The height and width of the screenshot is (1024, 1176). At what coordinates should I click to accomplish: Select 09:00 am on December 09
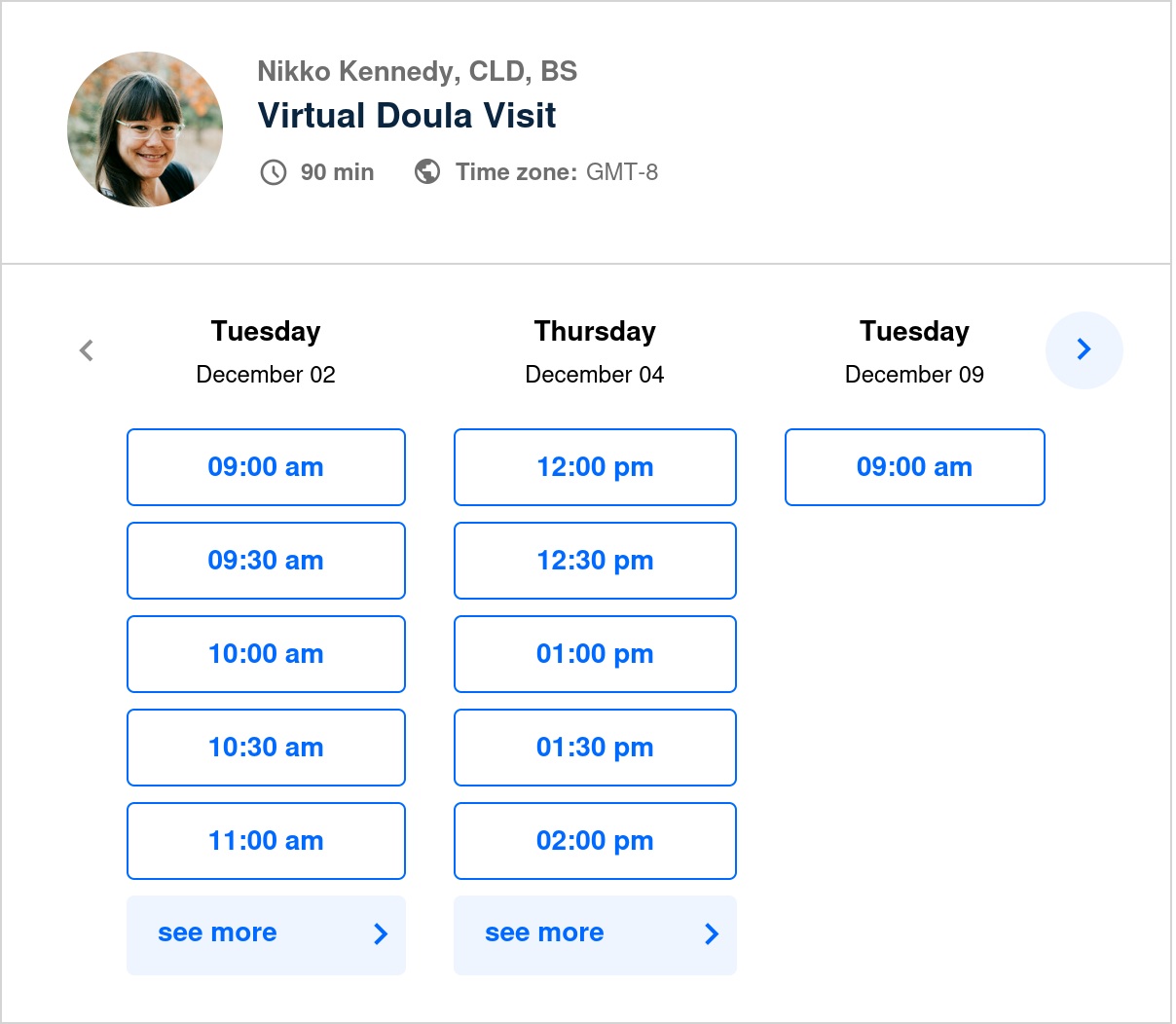pyautogui.click(x=914, y=467)
